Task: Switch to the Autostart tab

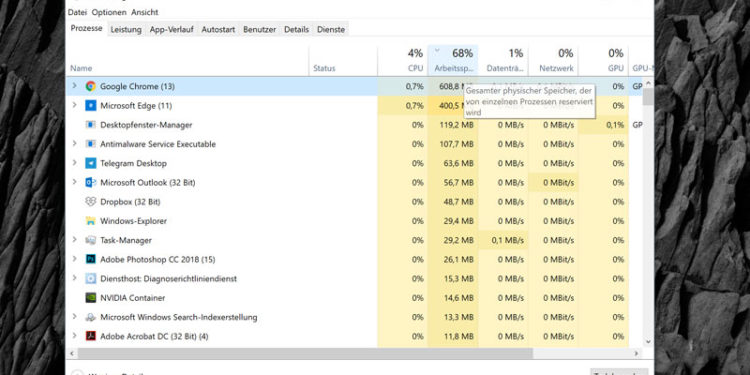Action: [x=218, y=29]
